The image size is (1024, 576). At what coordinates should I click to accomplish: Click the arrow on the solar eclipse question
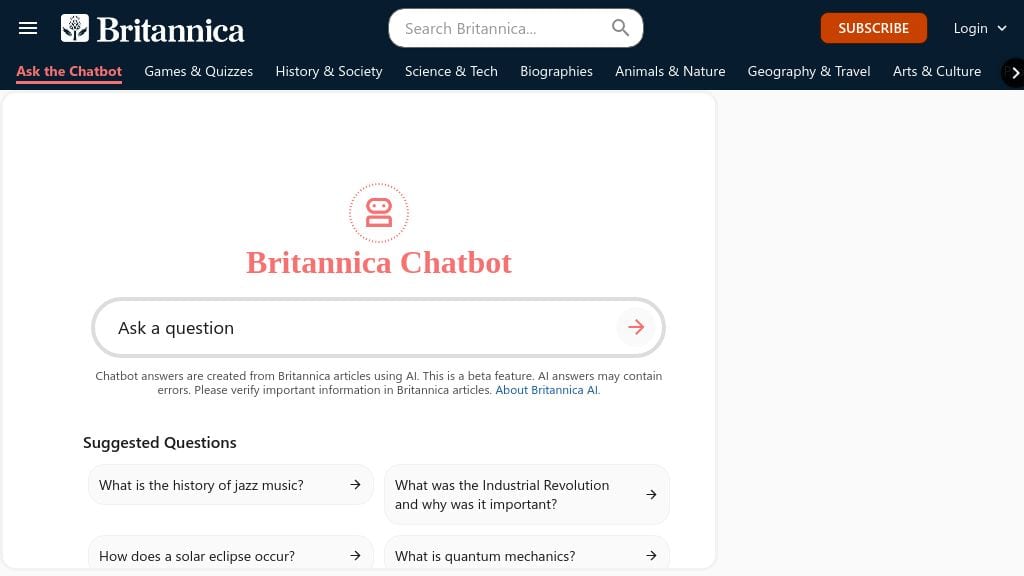(355, 556)
